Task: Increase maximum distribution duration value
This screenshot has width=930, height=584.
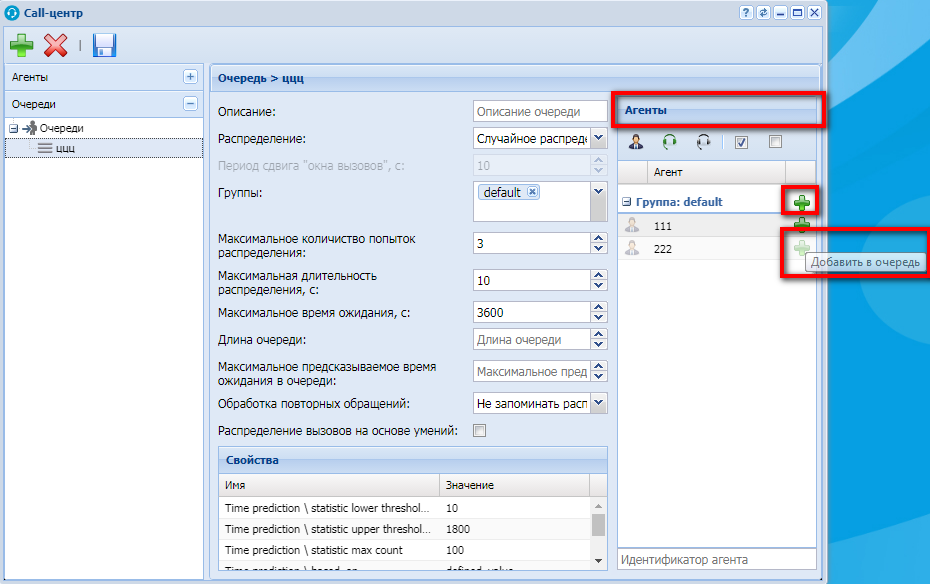Action: point(599,276)
